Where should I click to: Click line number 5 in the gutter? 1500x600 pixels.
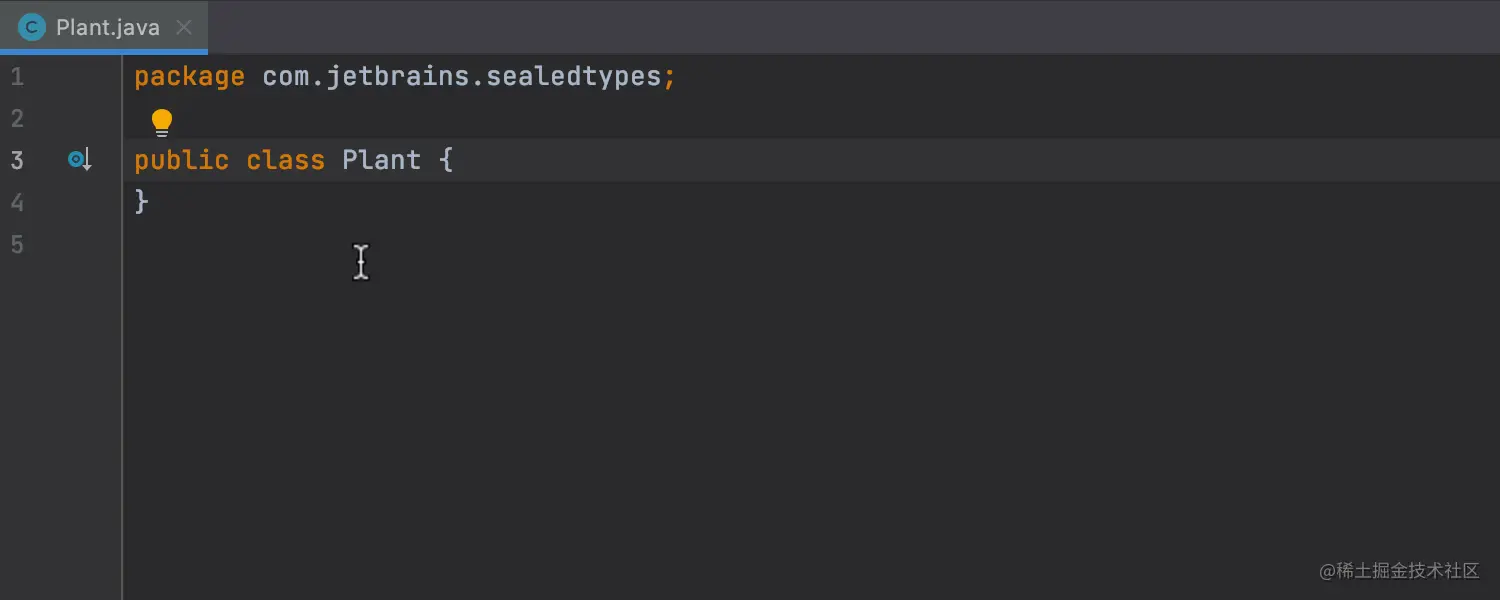tap(17, 244)
